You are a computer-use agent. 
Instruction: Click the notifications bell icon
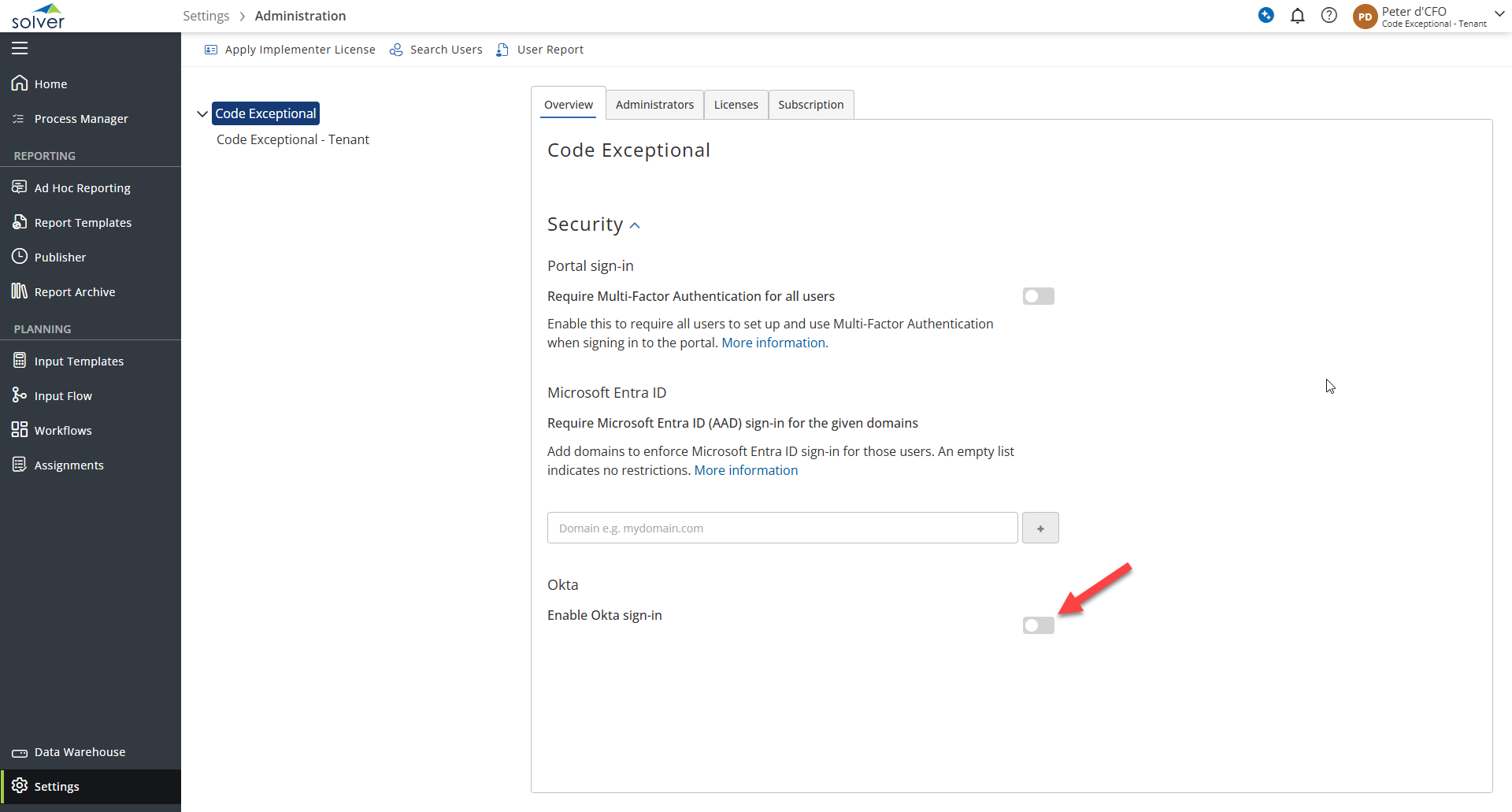(1297, 16)
